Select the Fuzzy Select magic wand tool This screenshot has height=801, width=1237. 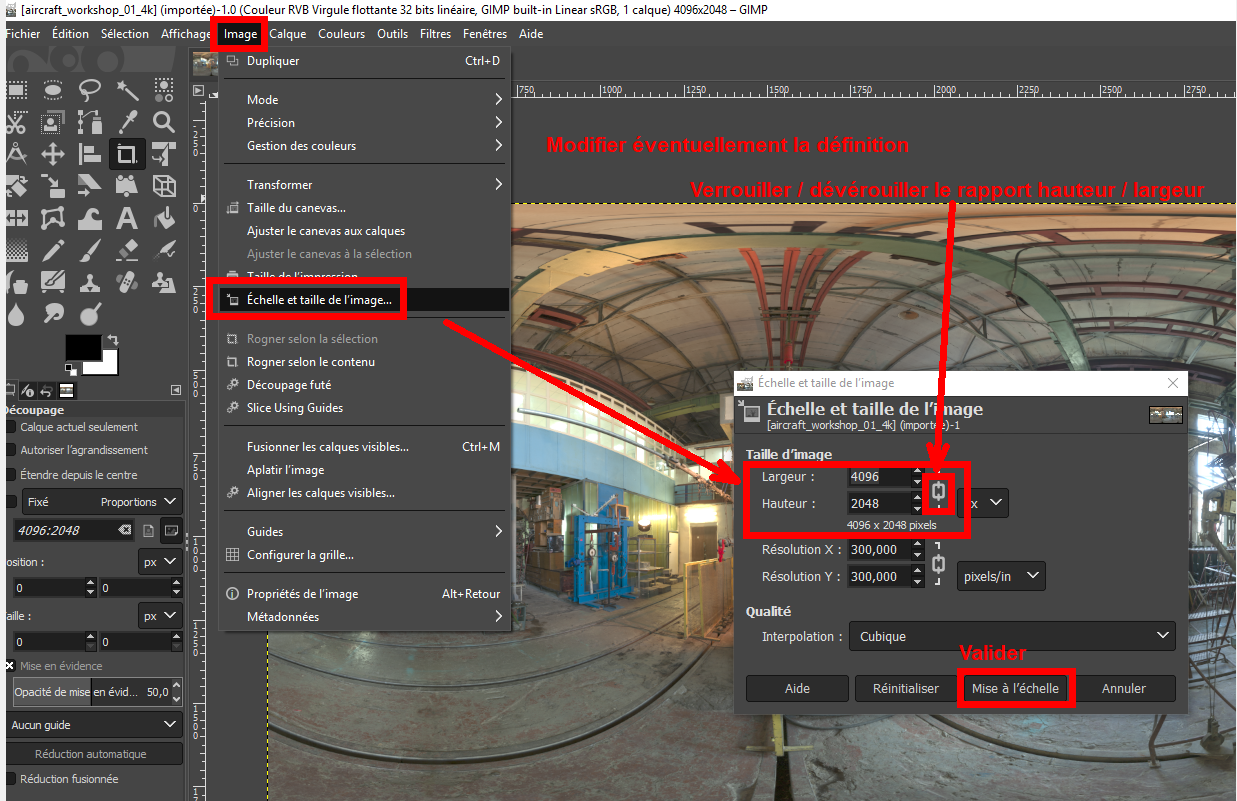[126, 91]
